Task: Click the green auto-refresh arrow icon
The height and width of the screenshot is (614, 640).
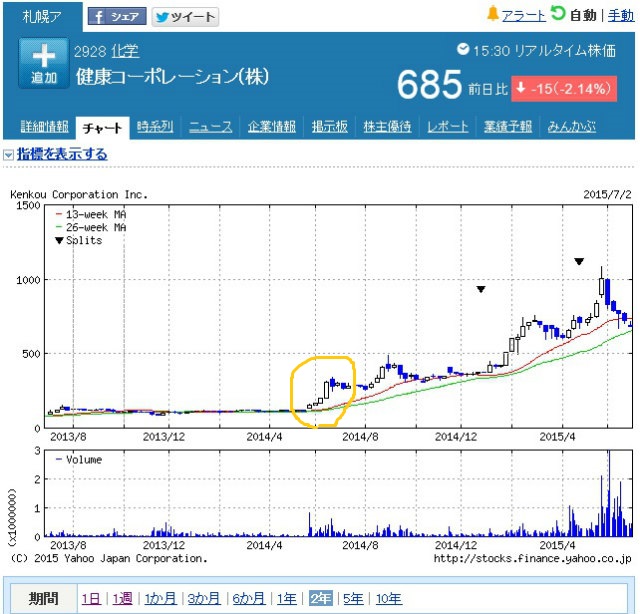Action: (558, 13)
